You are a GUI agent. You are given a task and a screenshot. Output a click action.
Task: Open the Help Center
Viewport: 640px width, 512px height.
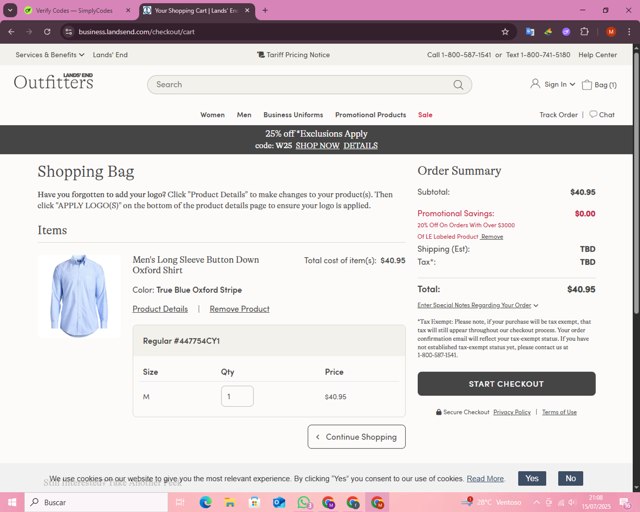pyautogui.click(x=597, y=55)
